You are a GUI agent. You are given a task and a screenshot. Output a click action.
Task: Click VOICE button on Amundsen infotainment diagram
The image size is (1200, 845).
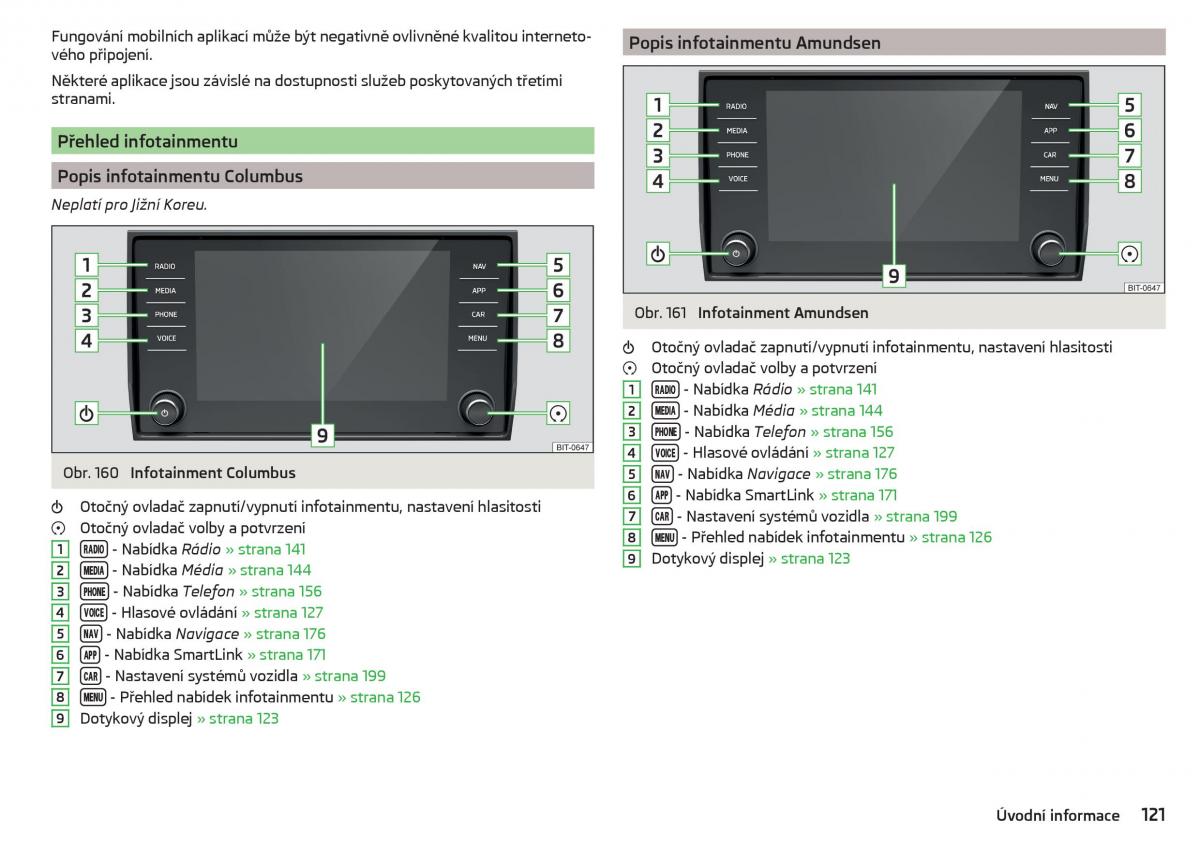pos(737,179)
